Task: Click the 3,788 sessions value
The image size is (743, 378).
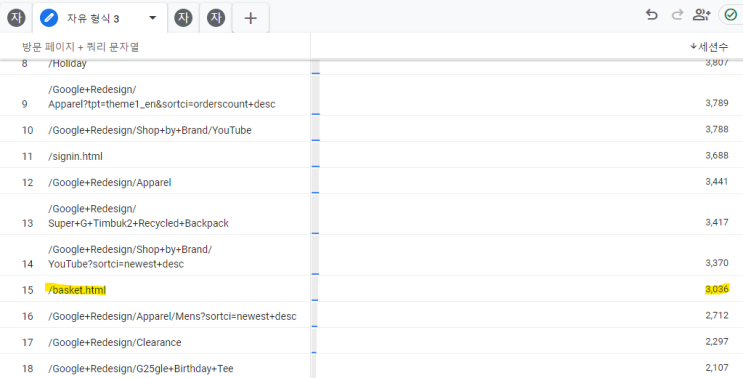Action: (x=716, y=129)
